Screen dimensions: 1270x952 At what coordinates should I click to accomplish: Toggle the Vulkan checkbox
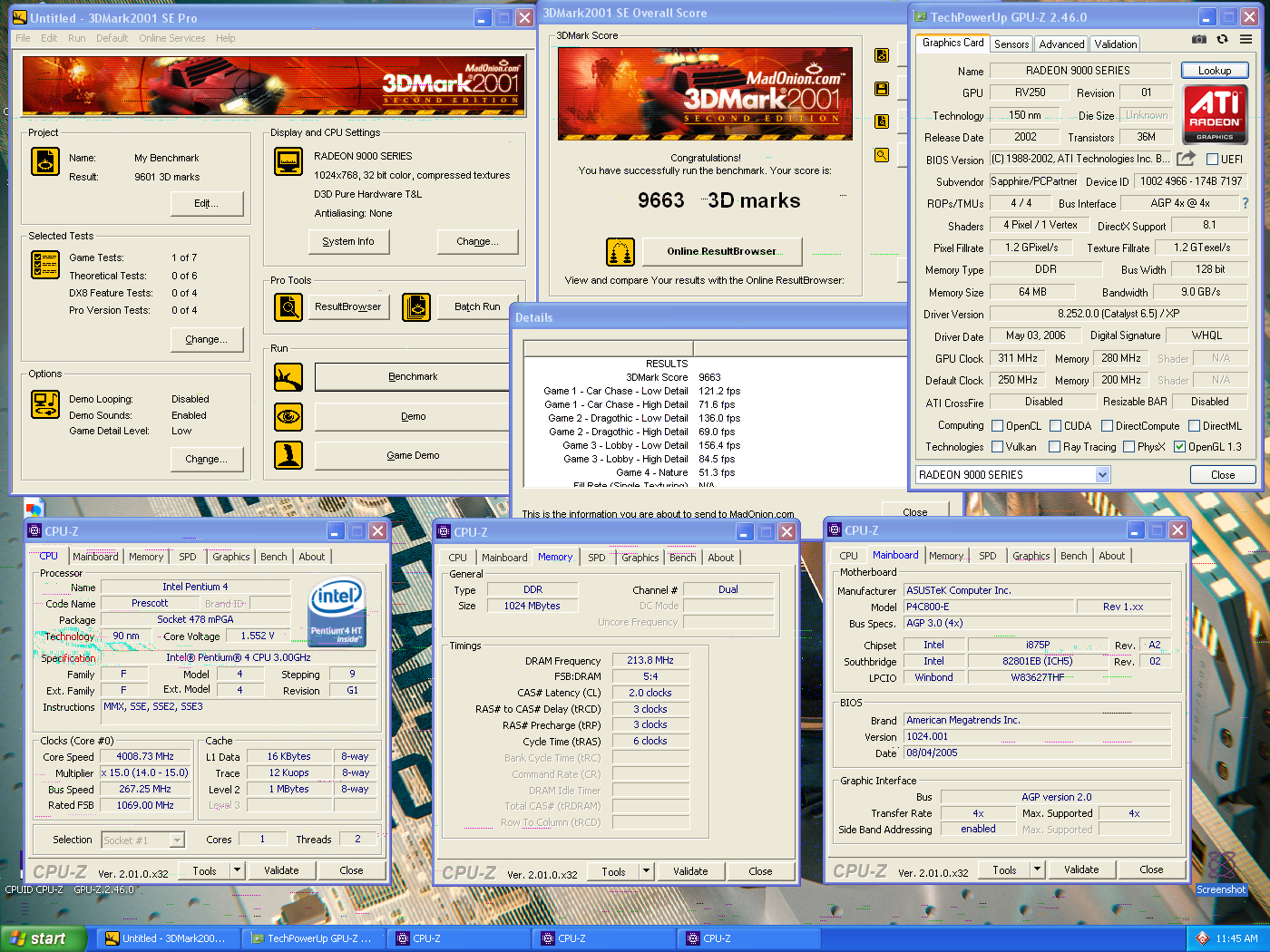[998, 447]
